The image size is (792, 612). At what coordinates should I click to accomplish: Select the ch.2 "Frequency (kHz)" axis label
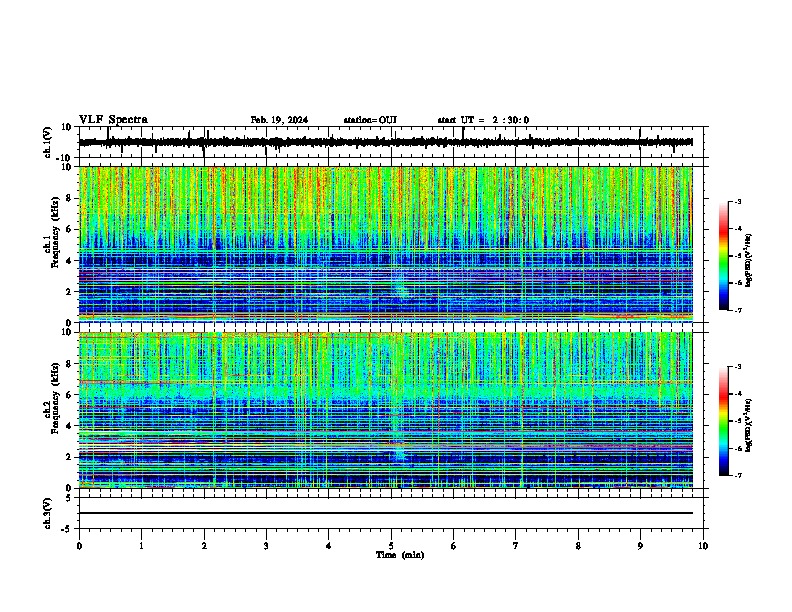[55, 397]
